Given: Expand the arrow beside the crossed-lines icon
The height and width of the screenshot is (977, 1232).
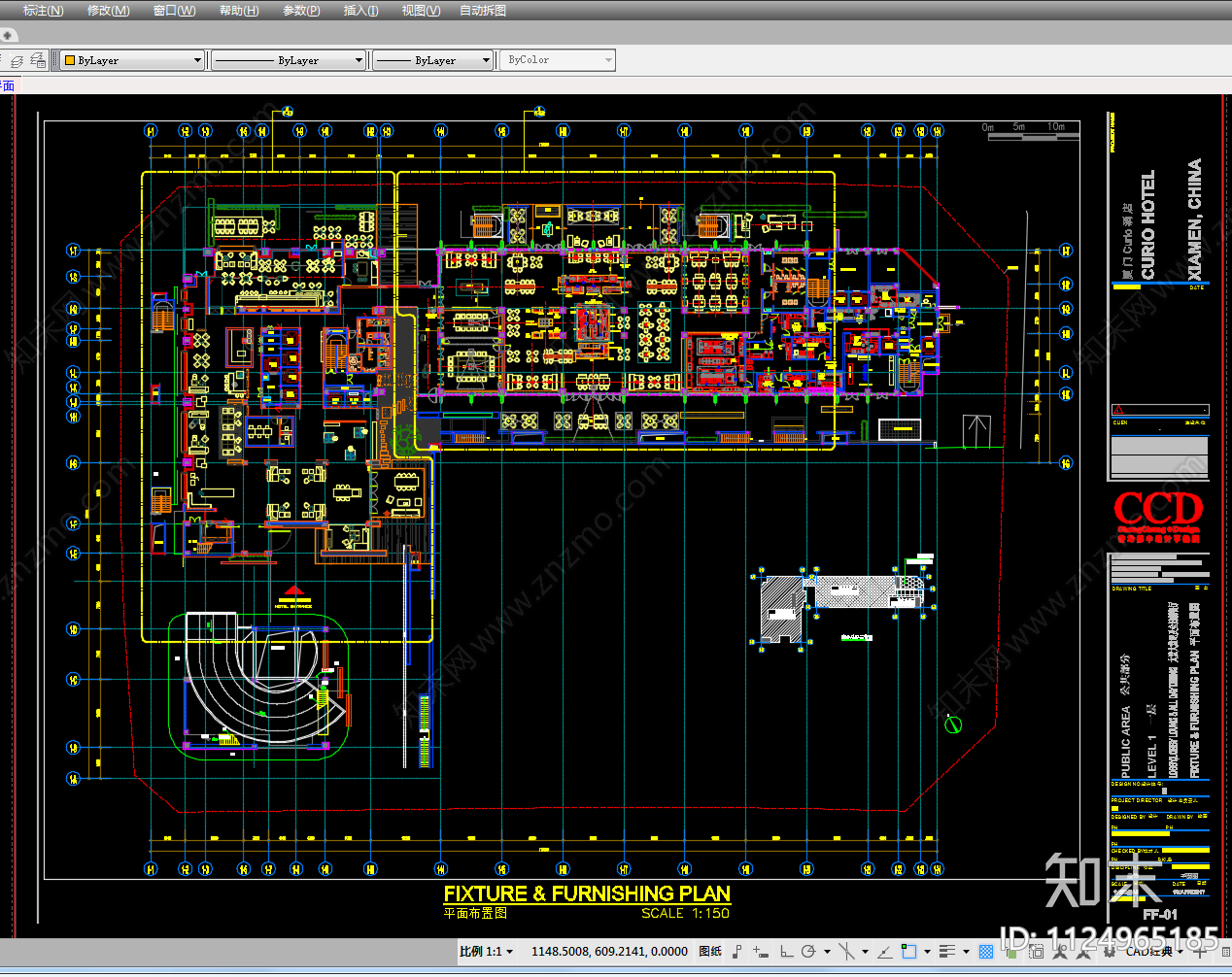Looking at the screenshot, I should click(x=865, y=952).
